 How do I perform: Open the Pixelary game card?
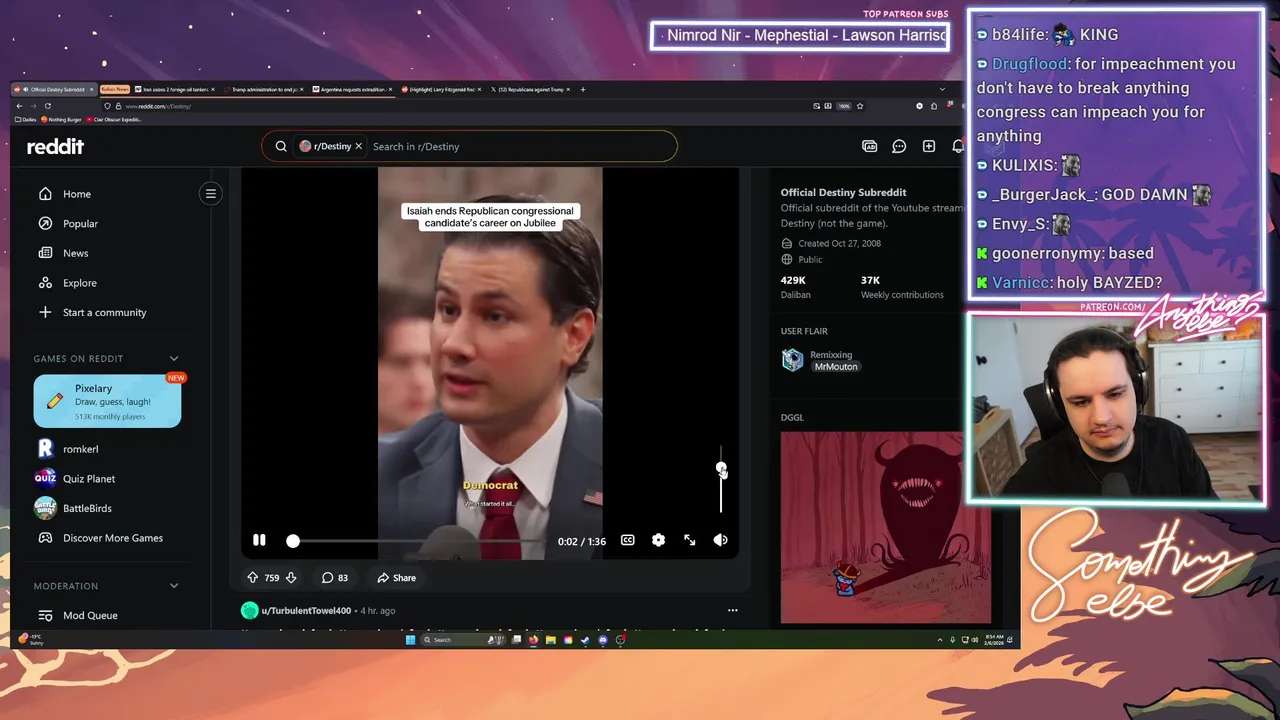pyautogui.click(x=107, y=401)
